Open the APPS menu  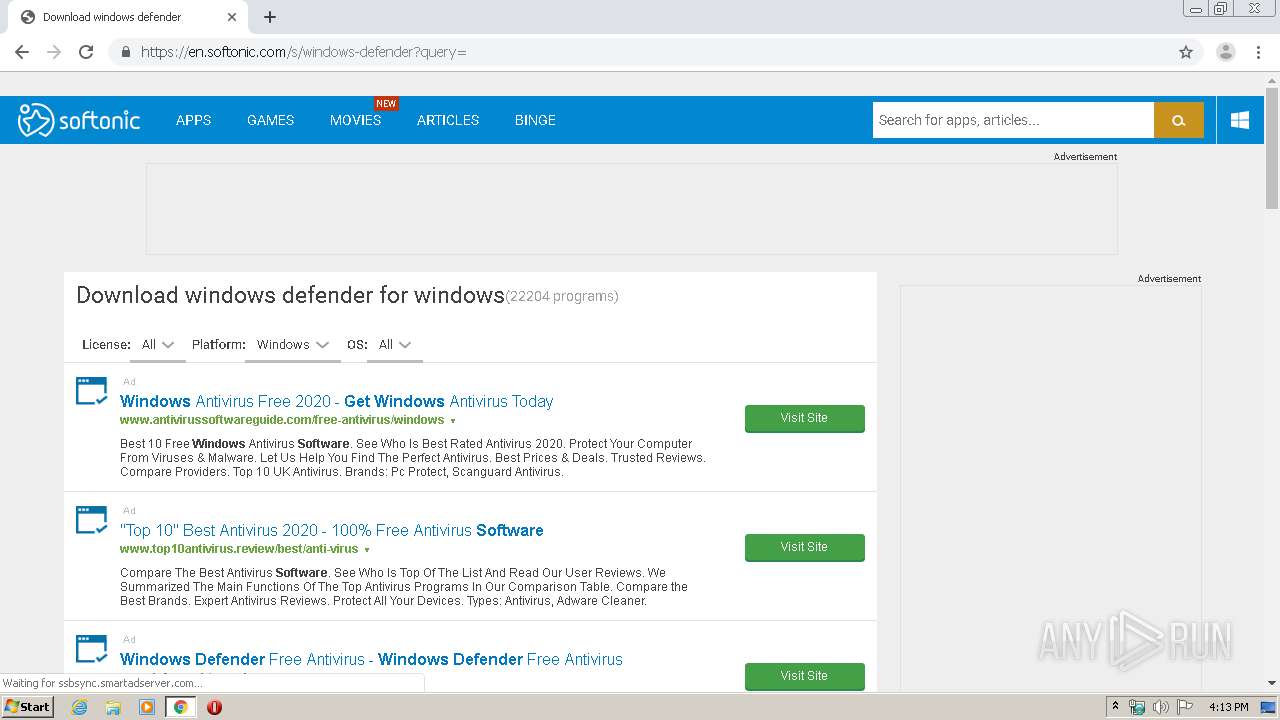click(x=193, y=120)
